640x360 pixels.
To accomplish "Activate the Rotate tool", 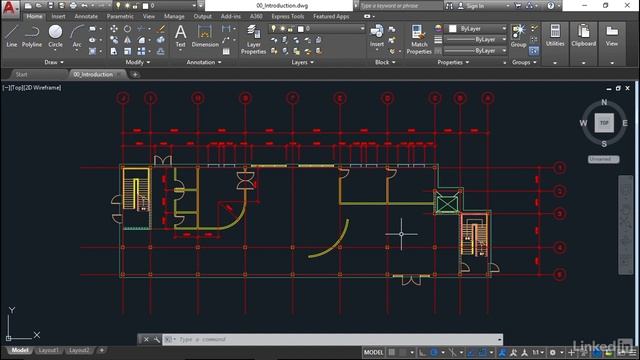I will click(x=128, y=29).
